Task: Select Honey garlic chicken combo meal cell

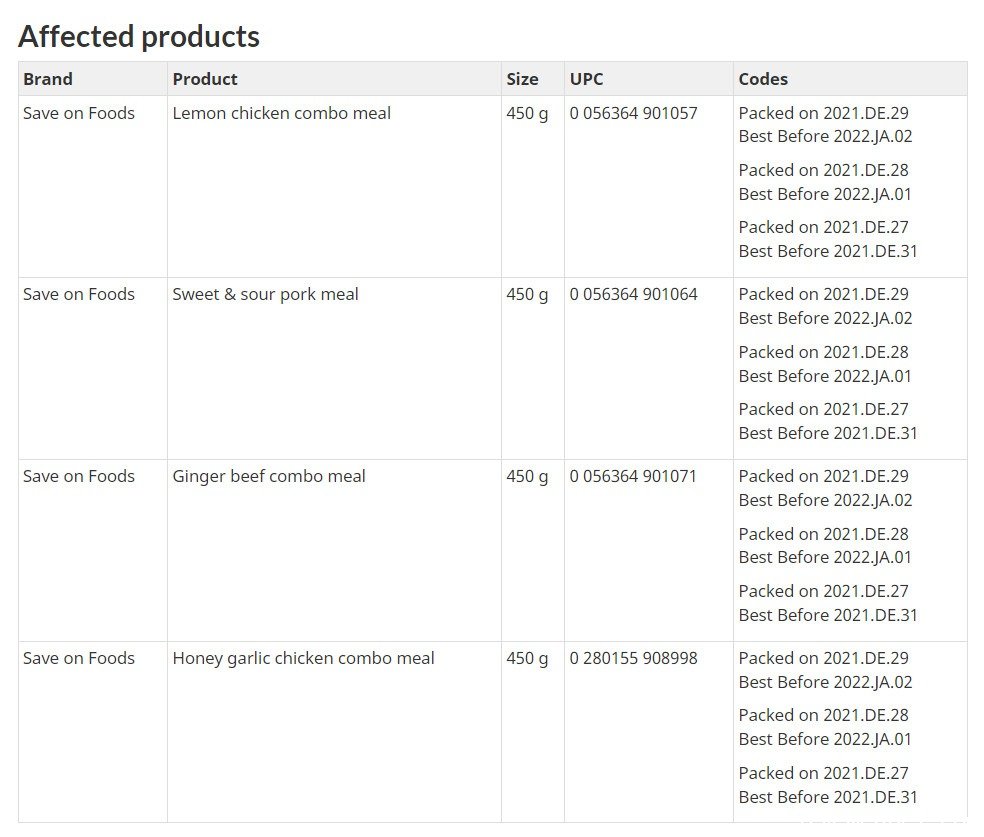Action: pos(303,658)
